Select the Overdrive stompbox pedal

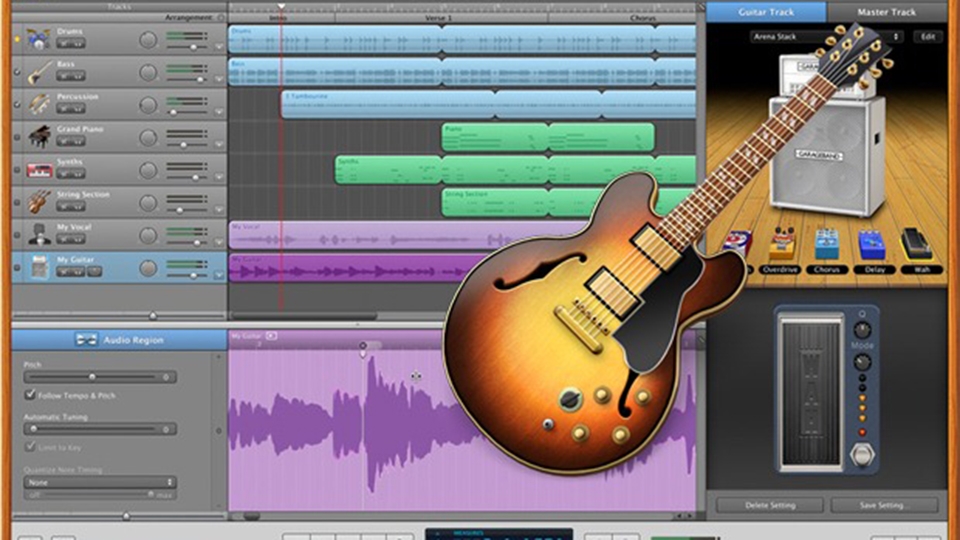[x=781, y=245]
